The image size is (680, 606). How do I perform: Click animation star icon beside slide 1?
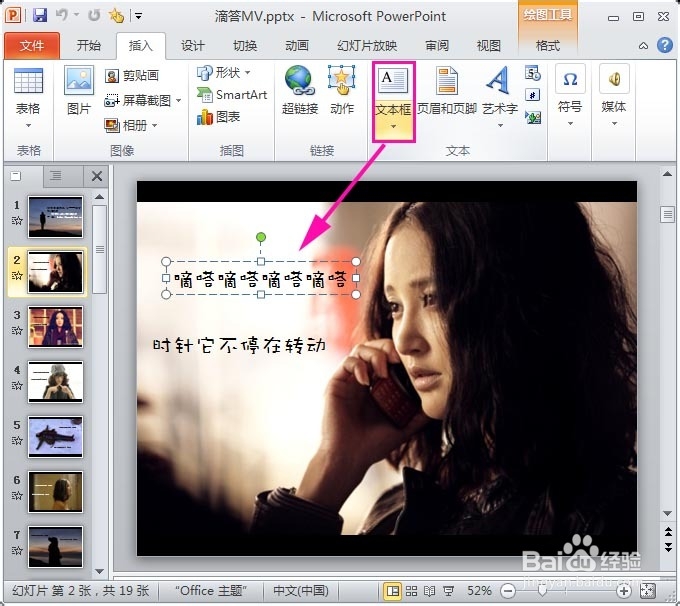(17, 221)
